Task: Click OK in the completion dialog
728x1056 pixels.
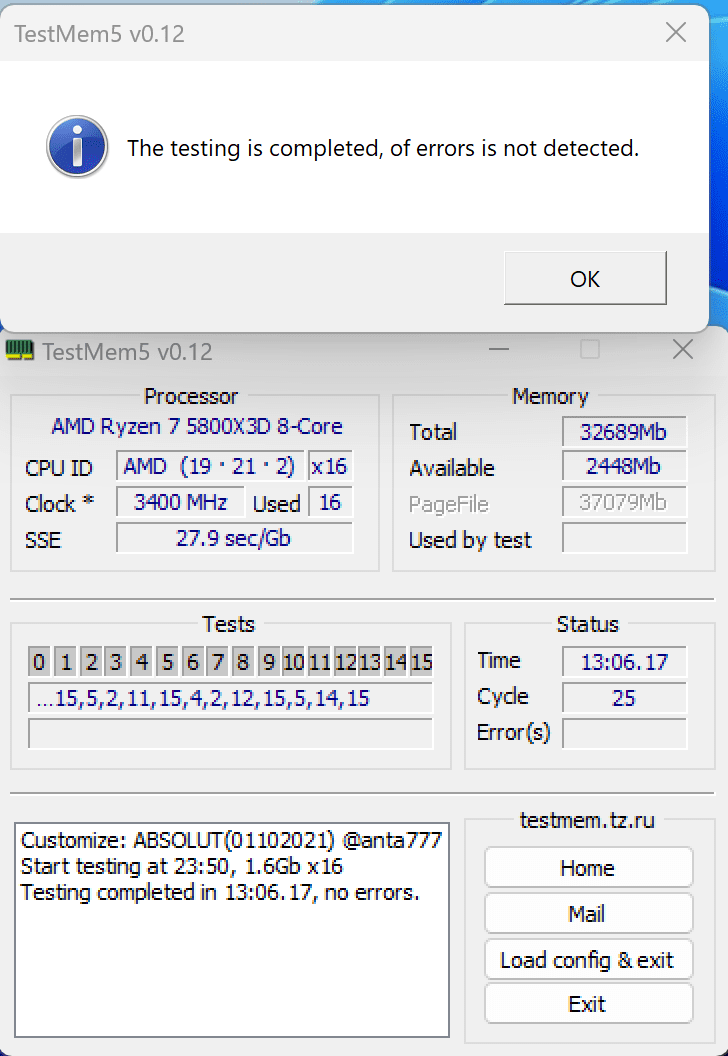Action: (585, 278)
